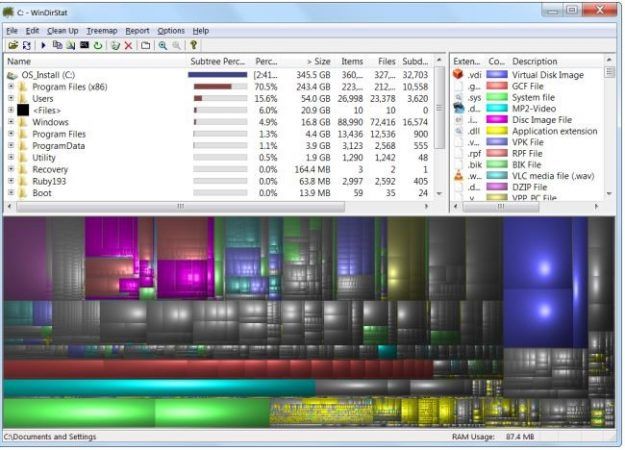625x450 pixels.
Task: Click the long cyan bar in treemap
Action: click(159, 388)
